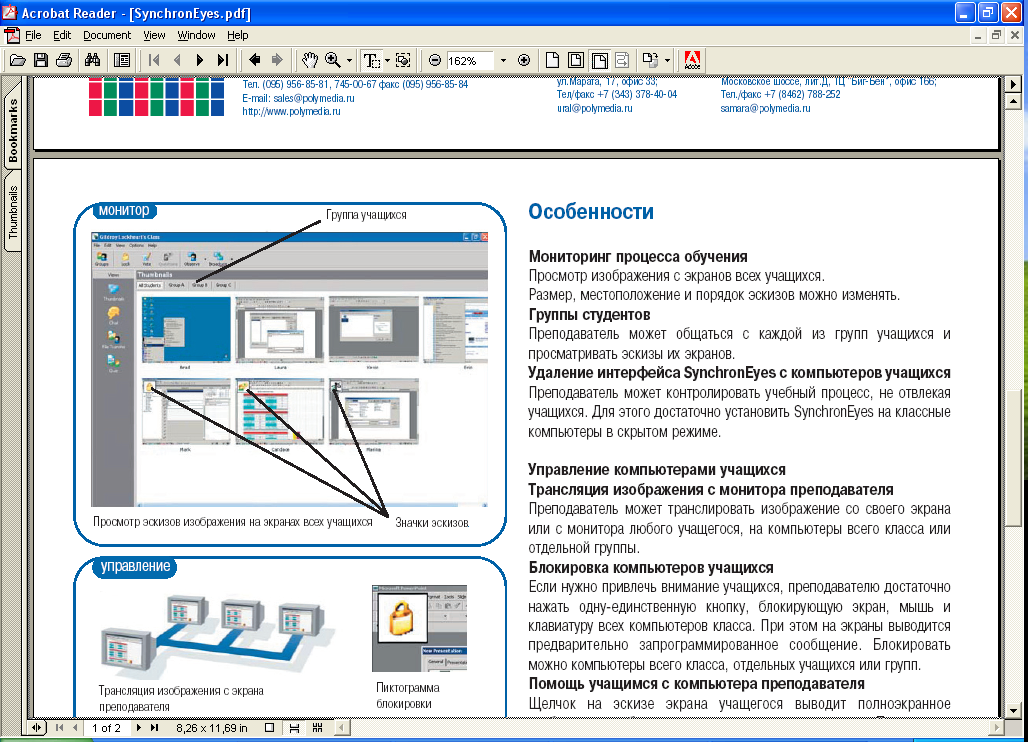Open the File menu

click(x=33, y=35)
